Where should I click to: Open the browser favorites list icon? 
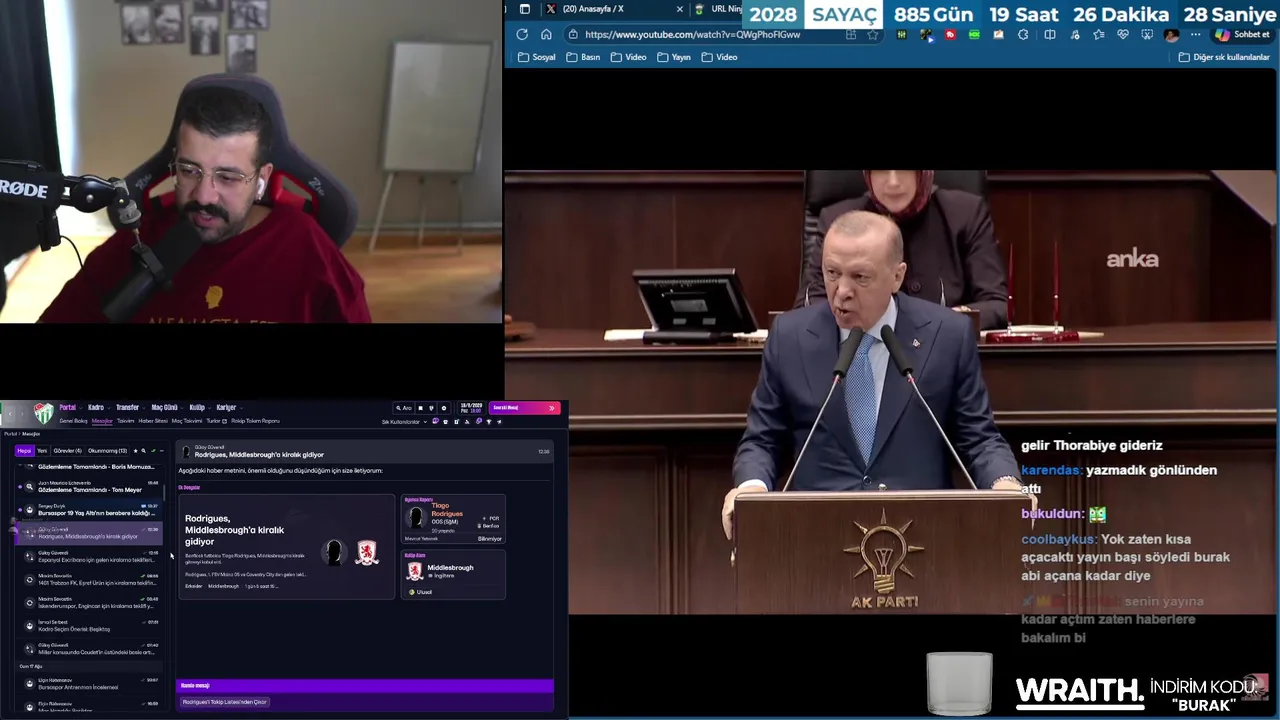[x=1099, y=34]
